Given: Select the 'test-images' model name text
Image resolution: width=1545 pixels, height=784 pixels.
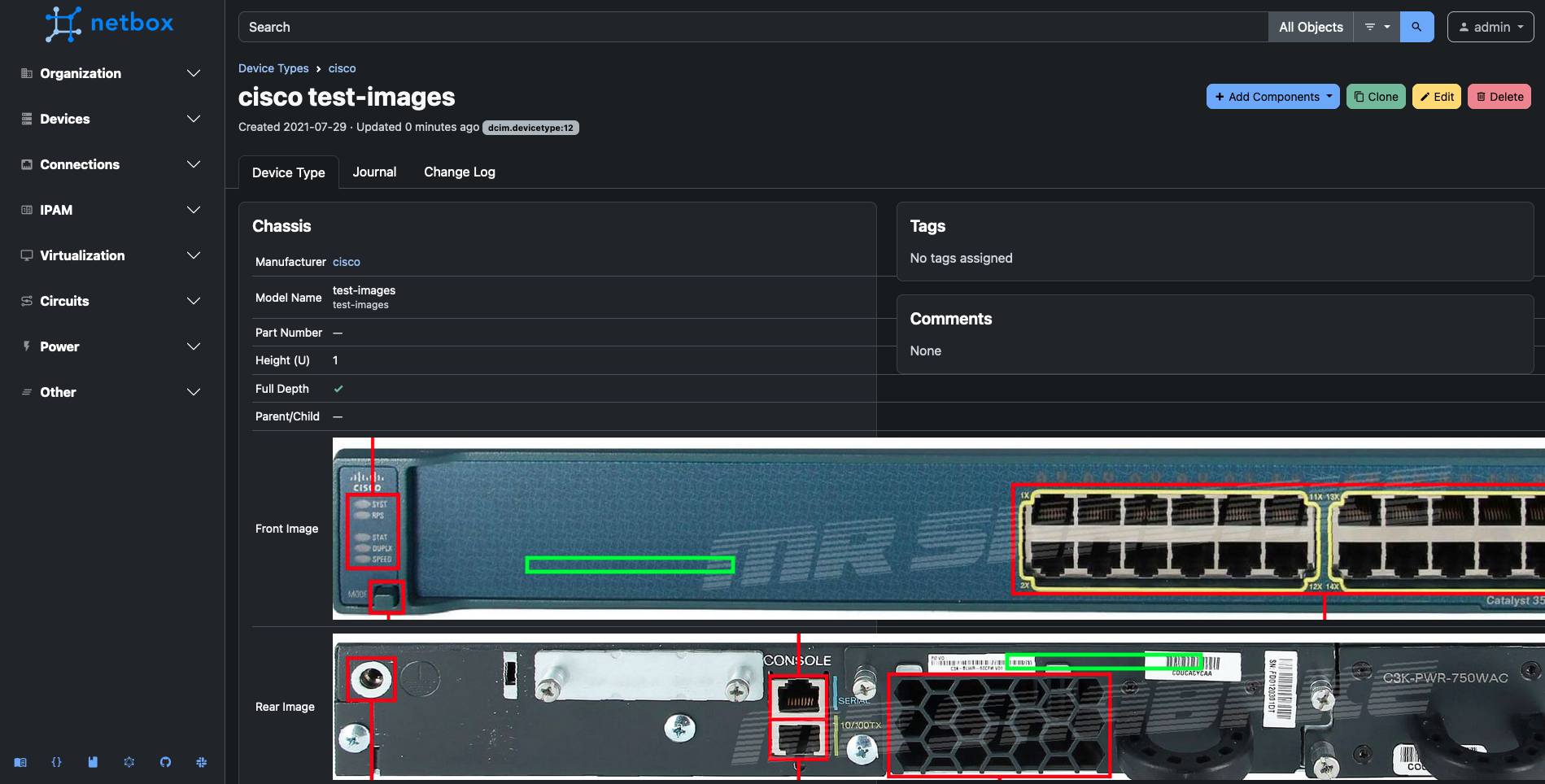Looking at the screenshot, I should (364, 290).
